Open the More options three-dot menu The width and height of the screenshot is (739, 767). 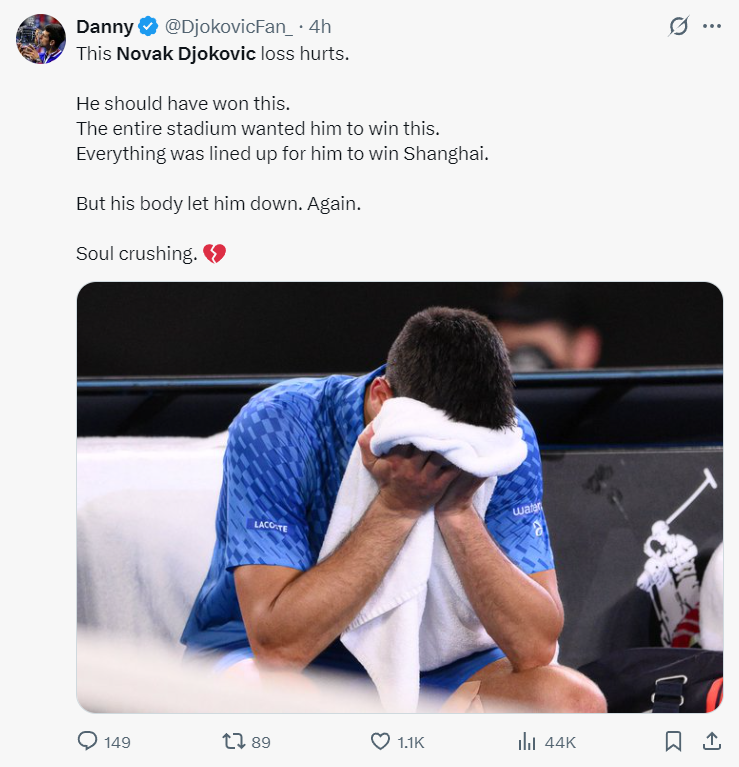coord(712,26)
